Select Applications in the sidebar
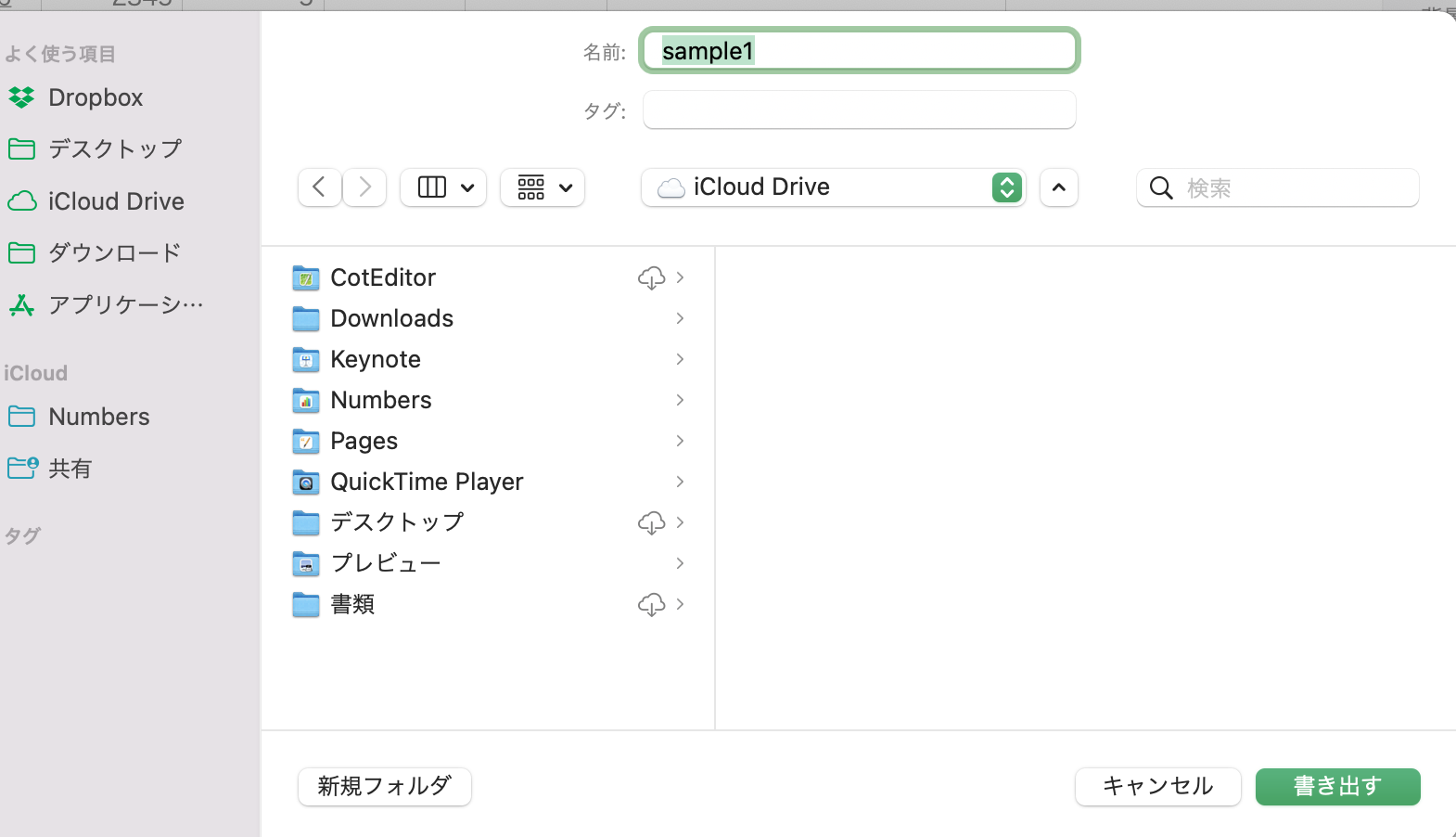The image size is (1456, 837). click(x=124, y=304)
